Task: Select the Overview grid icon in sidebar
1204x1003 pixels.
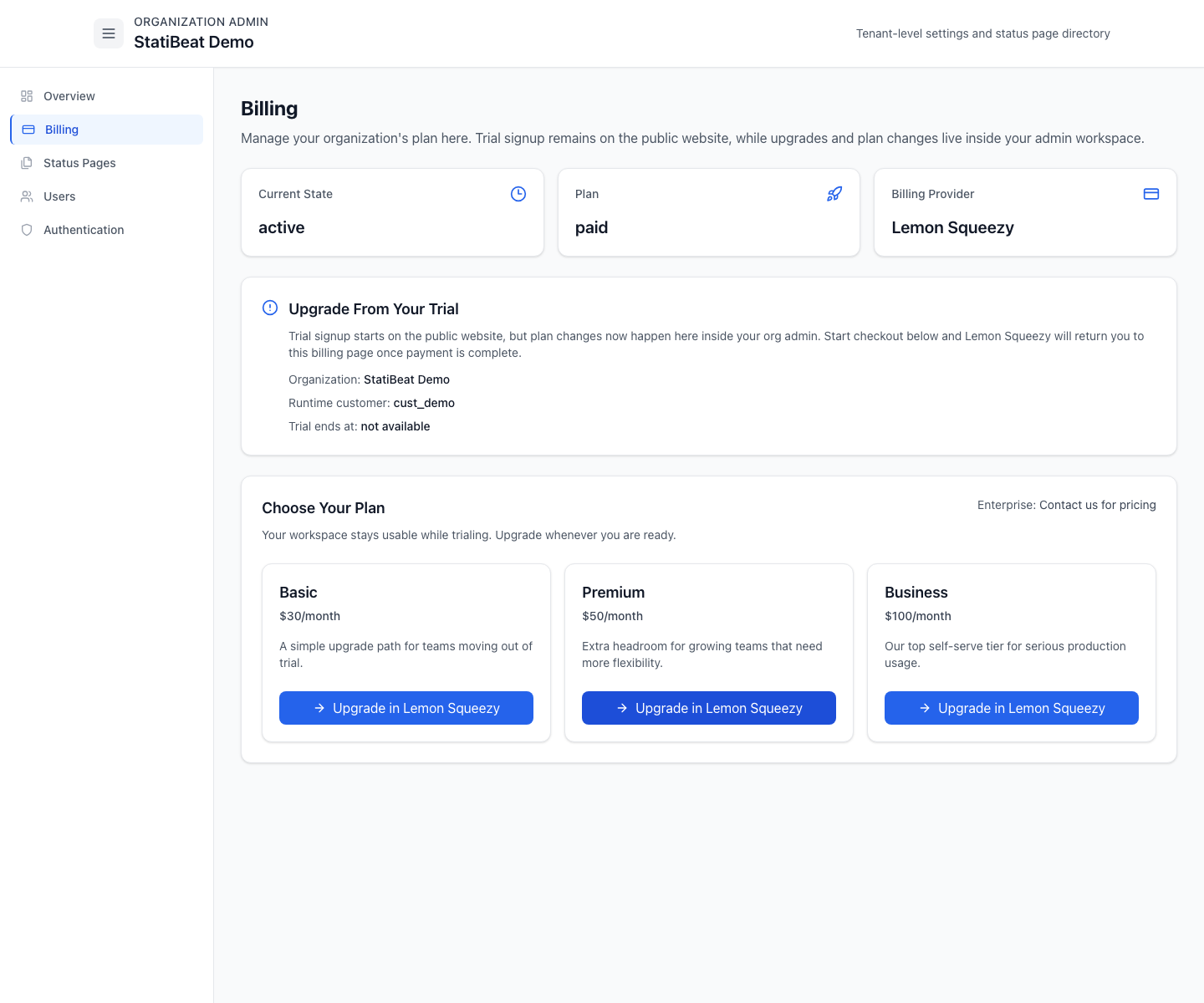Action: pyautogui.click(x=27, y=96)
